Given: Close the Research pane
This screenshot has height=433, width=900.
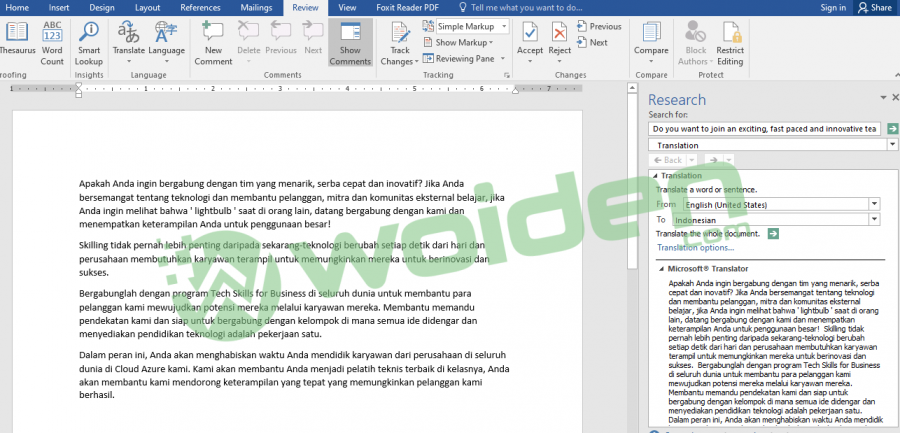Looking at the screenshot, I should pyautogui.click(x=895, y=98).
